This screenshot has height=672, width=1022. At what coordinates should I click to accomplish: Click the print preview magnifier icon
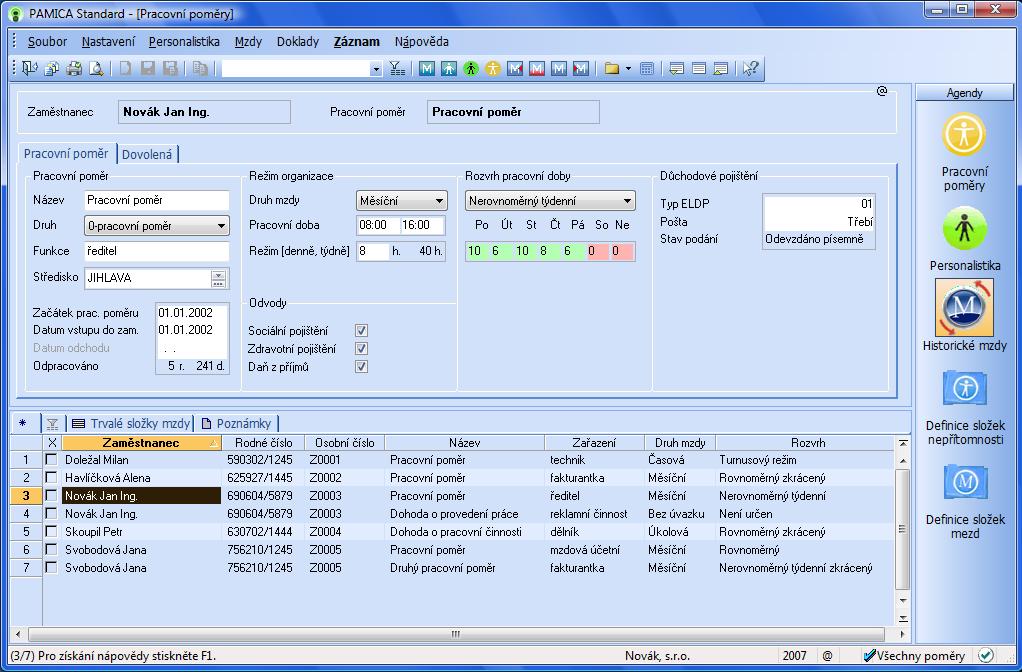(96, 69)
